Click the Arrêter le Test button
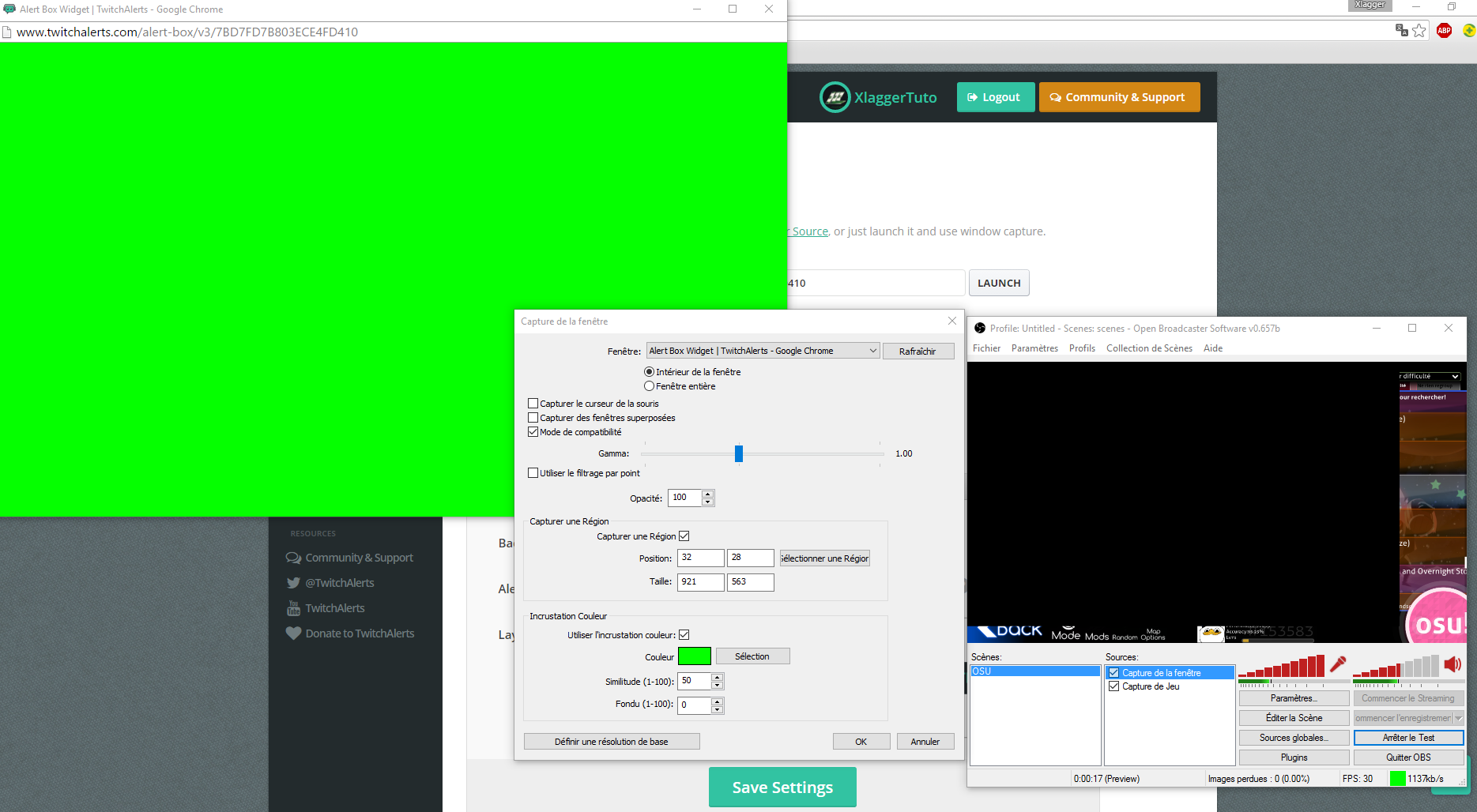 1409,738
